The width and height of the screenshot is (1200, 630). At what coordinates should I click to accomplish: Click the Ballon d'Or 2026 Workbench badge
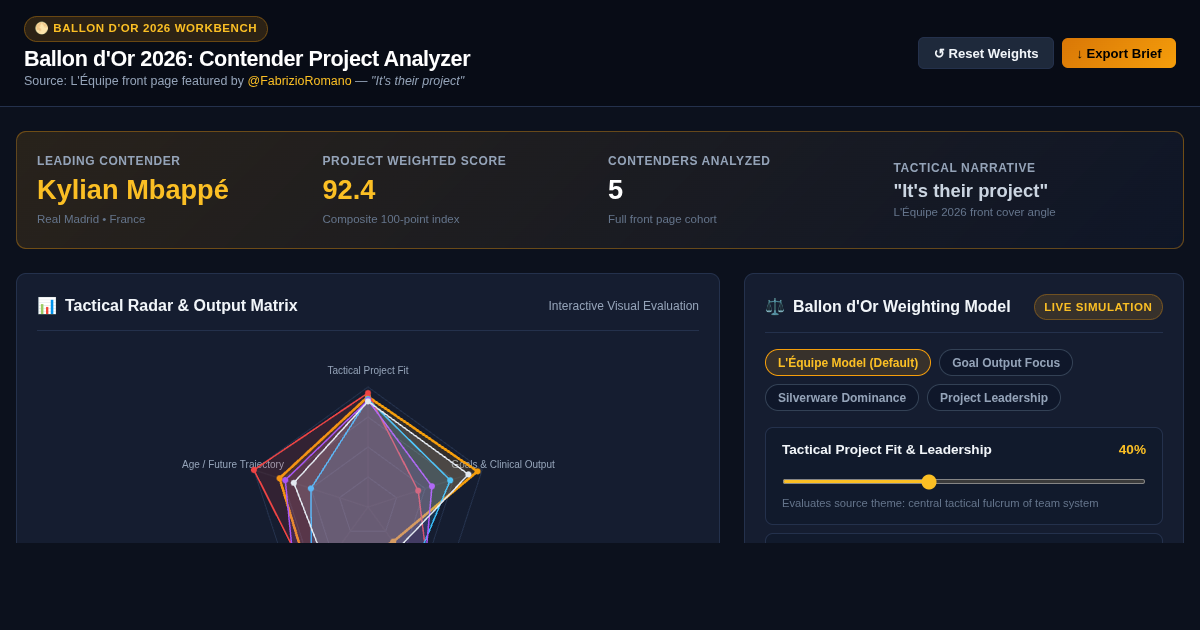(146, 28)
